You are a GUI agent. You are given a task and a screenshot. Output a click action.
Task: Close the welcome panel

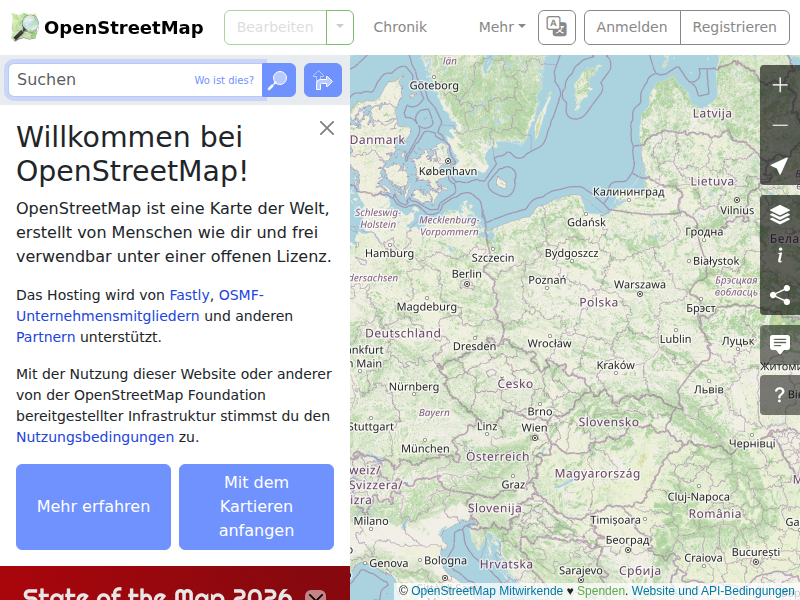pos(327,128)
